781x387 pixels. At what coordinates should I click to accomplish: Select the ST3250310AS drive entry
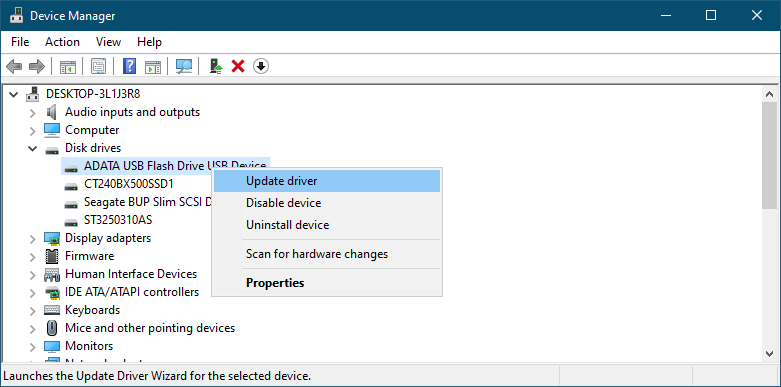tap(118, 220)
